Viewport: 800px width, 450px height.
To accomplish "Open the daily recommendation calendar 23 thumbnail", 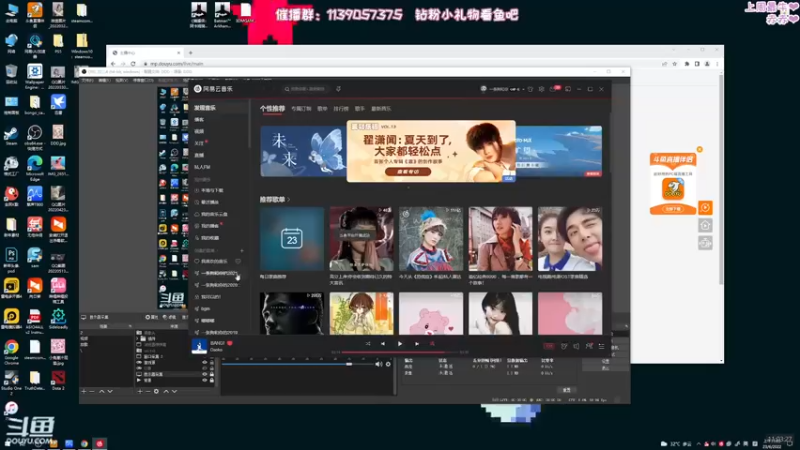I will pyautogui.click(x=292, y=239).
